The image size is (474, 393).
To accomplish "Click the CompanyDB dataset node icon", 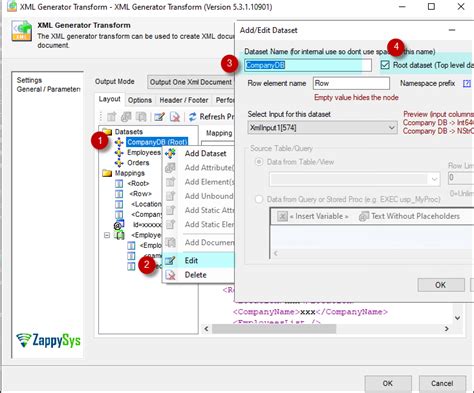I will 119,142.
